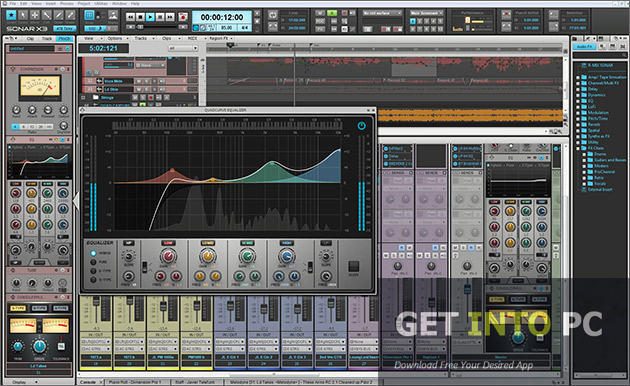Open the Track view View dropdown
Screen dimensions: 630x386
pos(90,38)
